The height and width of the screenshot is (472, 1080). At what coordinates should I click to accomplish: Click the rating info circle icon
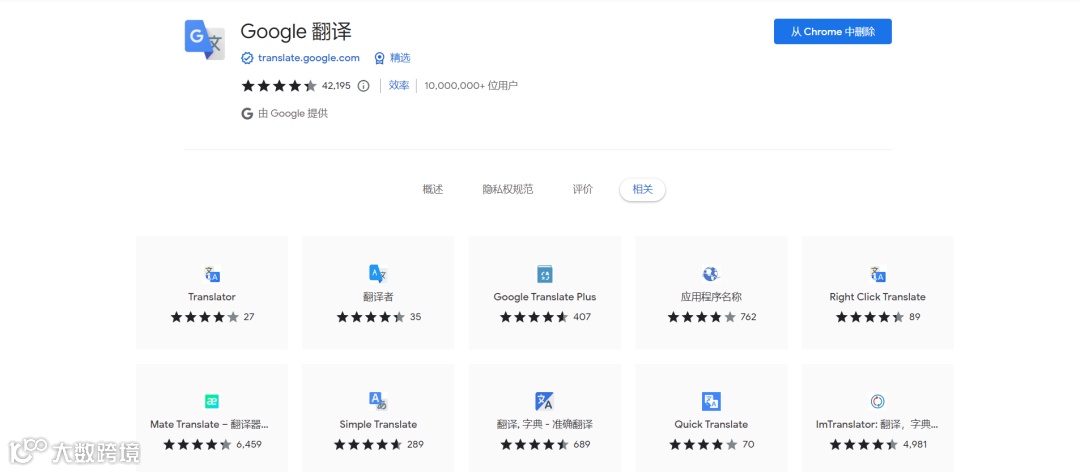point(364,85)
